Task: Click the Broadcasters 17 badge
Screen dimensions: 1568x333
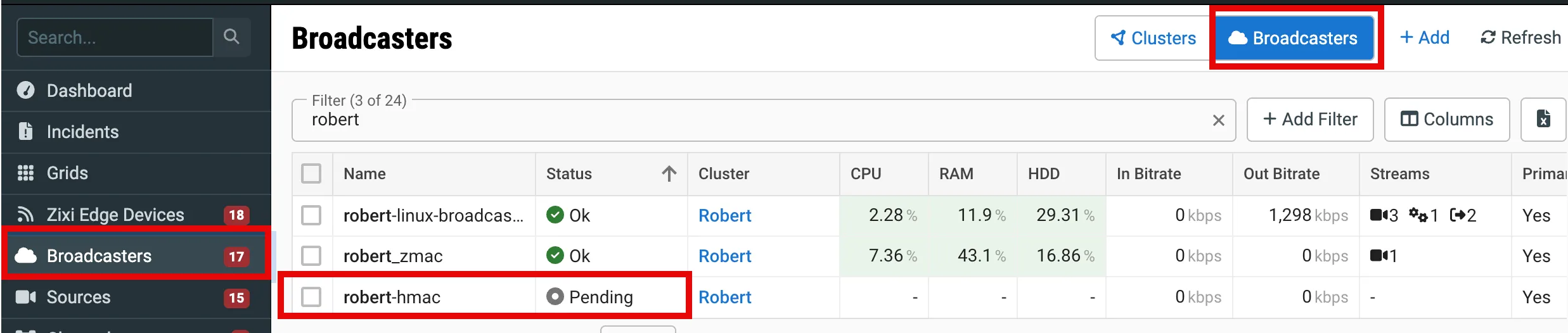Action: (x=236, y=256)
